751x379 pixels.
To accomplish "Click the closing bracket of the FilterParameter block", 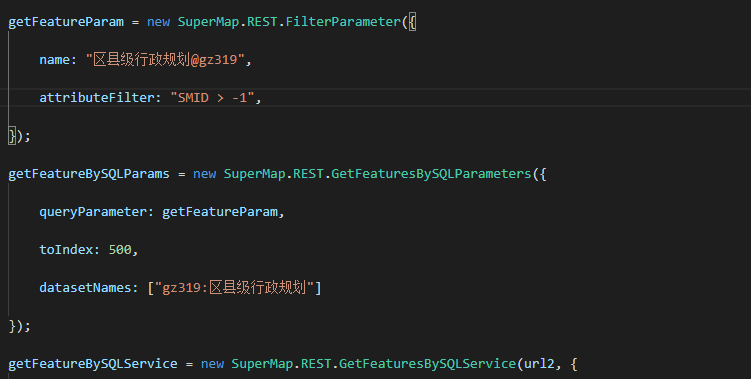I will click(12, 136).
